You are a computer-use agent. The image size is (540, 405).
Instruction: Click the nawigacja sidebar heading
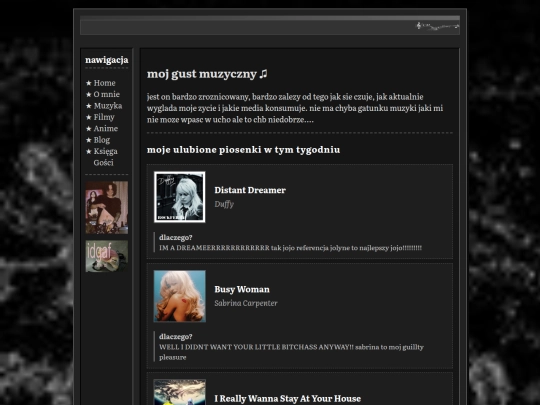click(107, 60)
